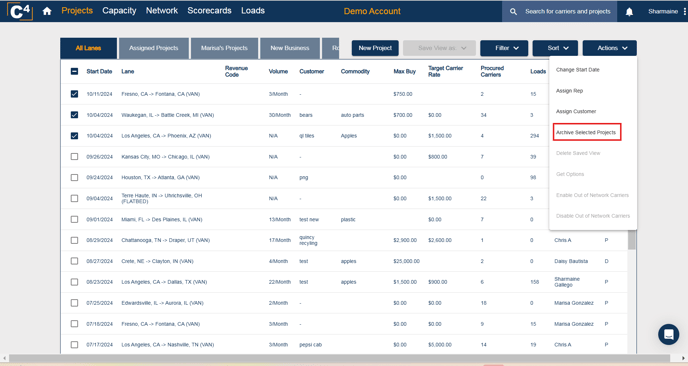Click the Demo Account title

click(x=372, y=11)
